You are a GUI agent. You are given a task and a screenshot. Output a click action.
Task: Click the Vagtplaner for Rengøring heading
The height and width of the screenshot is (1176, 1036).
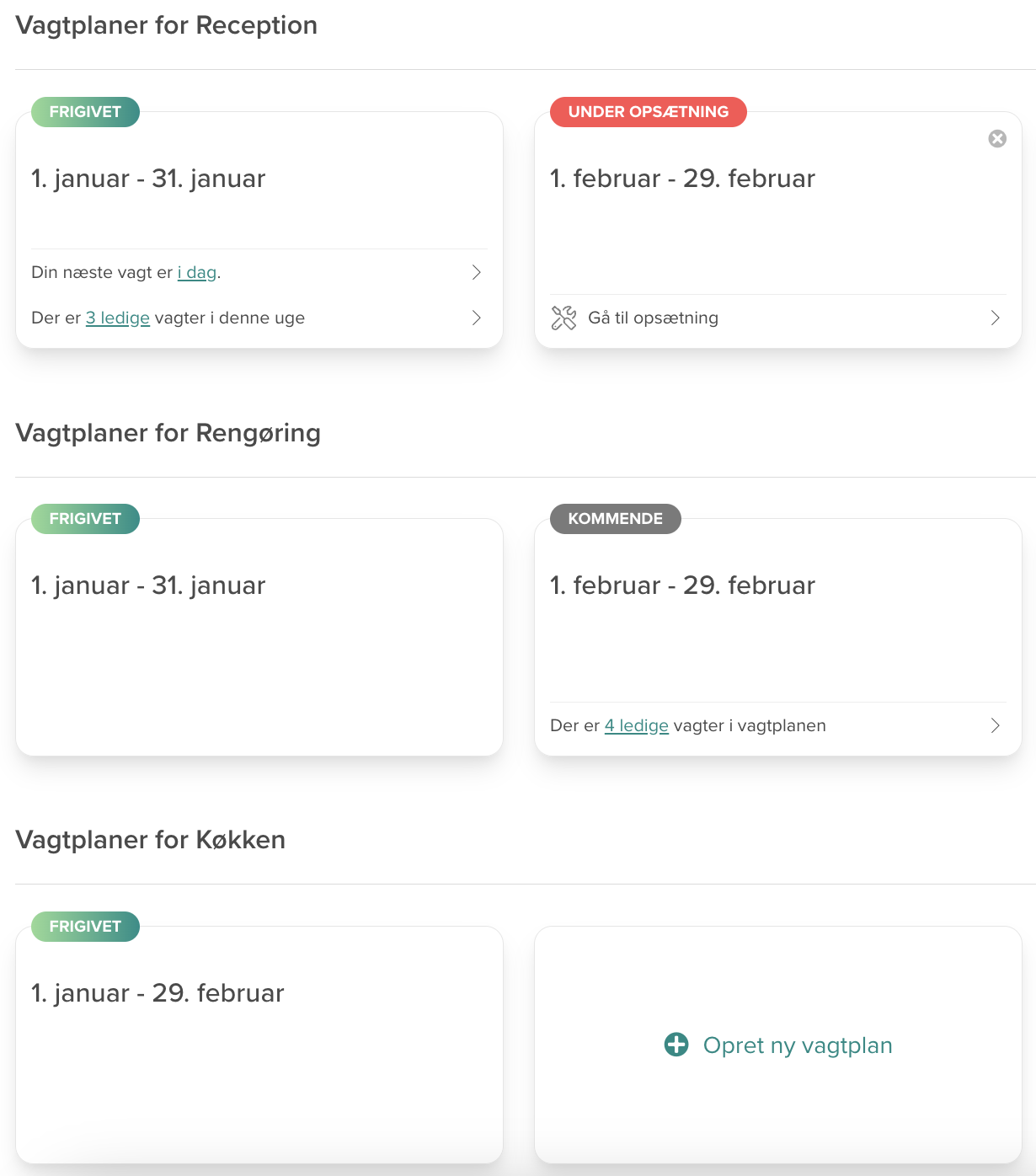[168, 432]
